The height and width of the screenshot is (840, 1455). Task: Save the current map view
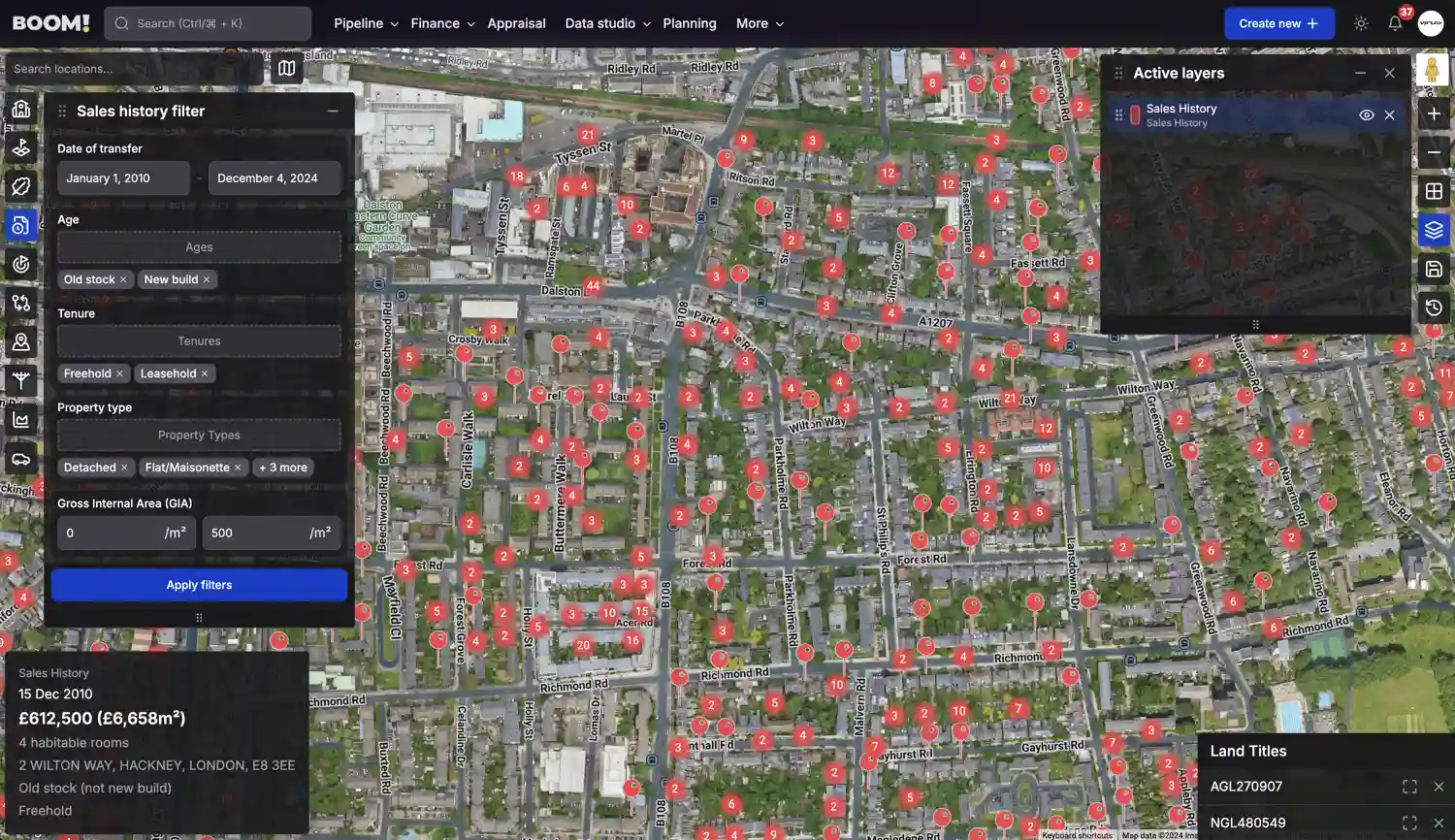click(1434, 269)
